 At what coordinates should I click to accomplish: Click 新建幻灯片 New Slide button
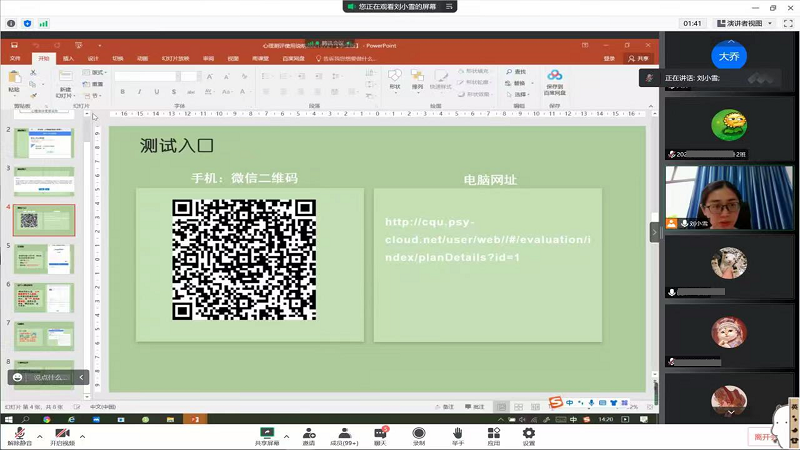coord(65,84)
